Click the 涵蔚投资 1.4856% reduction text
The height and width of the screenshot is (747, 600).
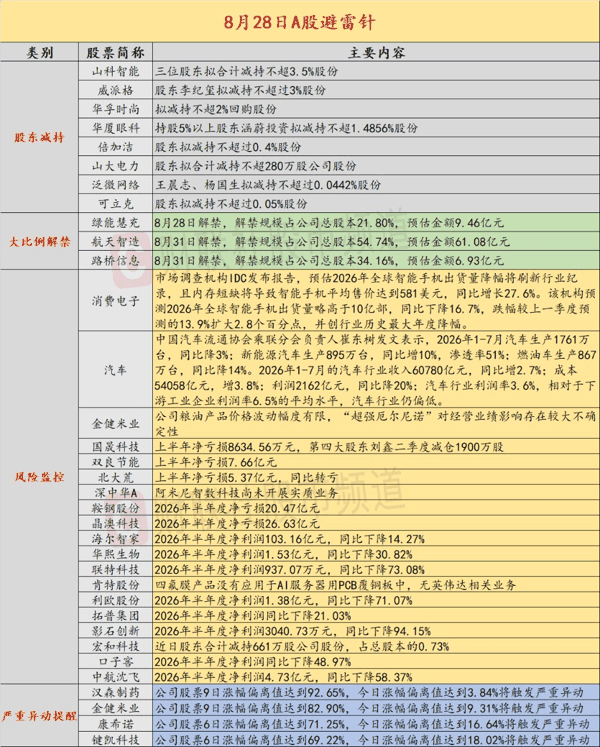286,128
